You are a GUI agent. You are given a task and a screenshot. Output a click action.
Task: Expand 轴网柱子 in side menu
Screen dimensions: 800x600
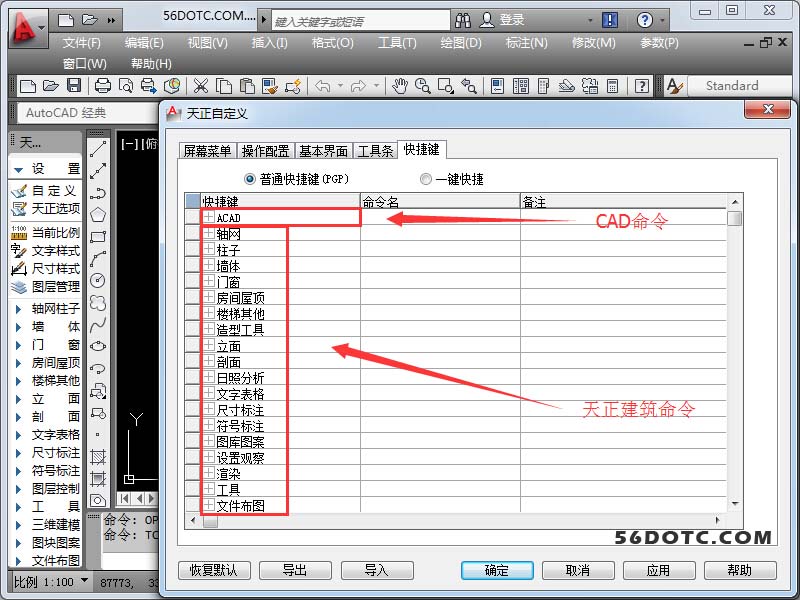pyautogui.click(x=18, y=308)
